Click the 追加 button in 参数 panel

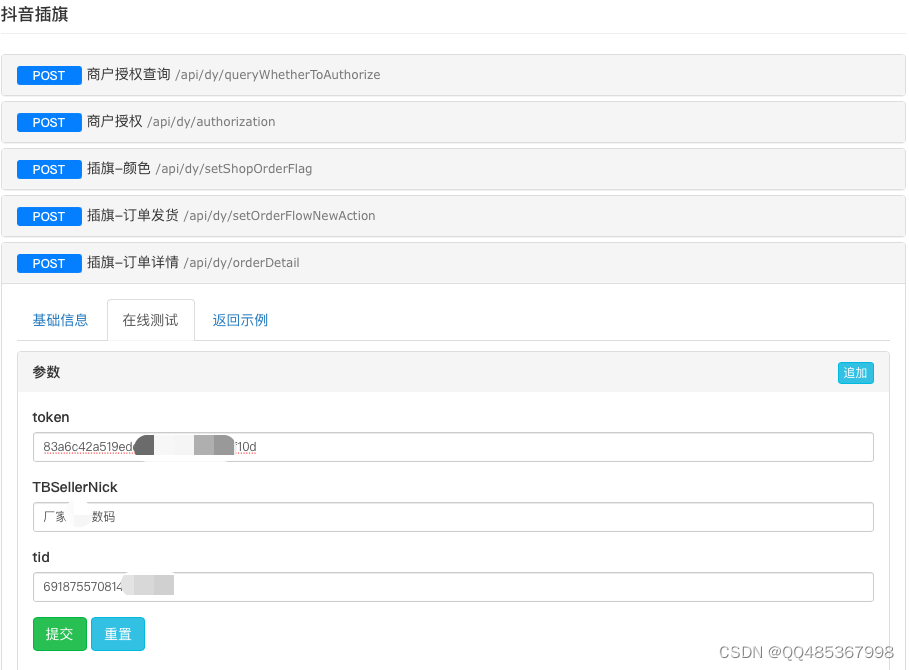[856, 373]
